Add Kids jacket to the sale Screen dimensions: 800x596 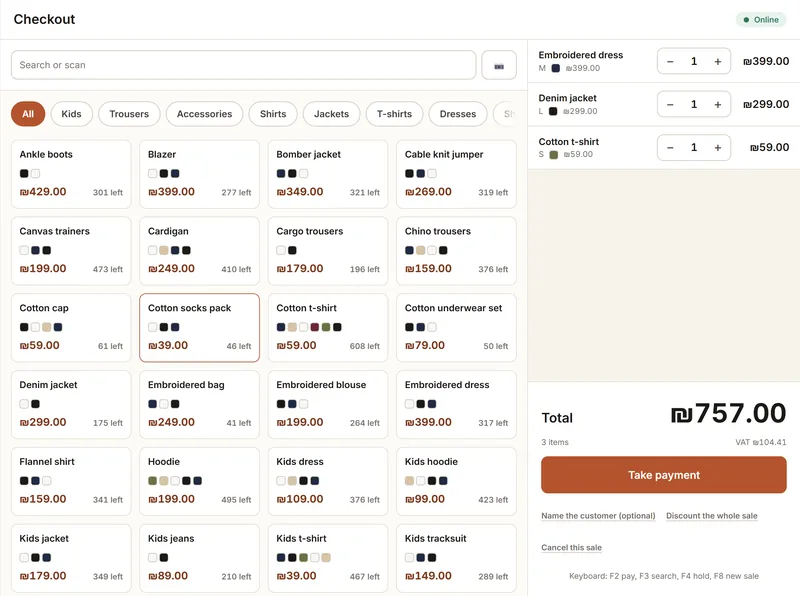tap(71, 558)
